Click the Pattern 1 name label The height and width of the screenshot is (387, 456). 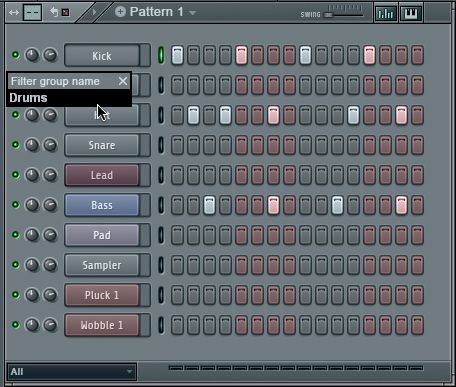pos(156,12)
